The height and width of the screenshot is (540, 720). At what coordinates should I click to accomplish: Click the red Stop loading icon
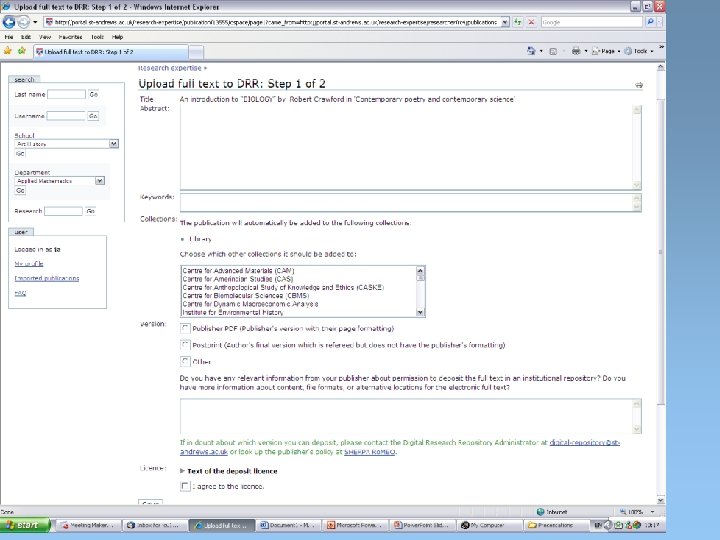pyautogui.click(x=531, y=22)
